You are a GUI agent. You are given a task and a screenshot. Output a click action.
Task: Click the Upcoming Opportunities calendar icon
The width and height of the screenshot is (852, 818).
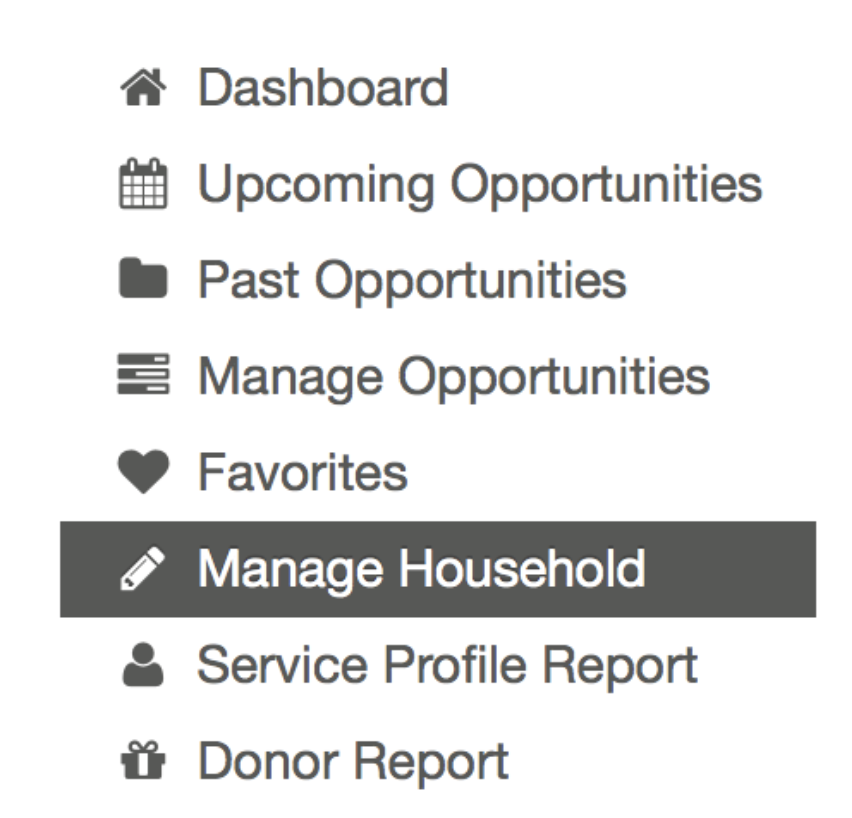(143, 185)
